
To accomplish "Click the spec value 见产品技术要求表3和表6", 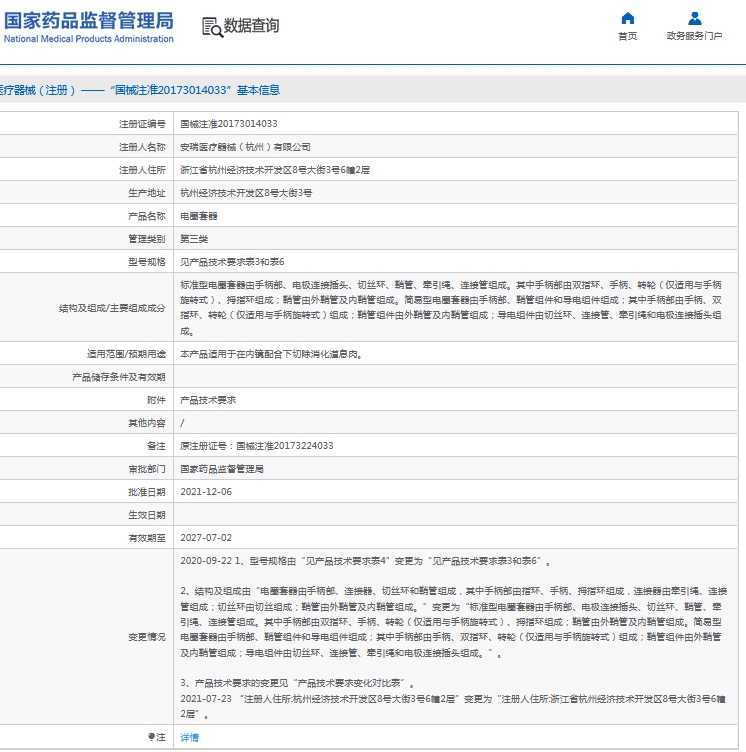I will (232, 262).
